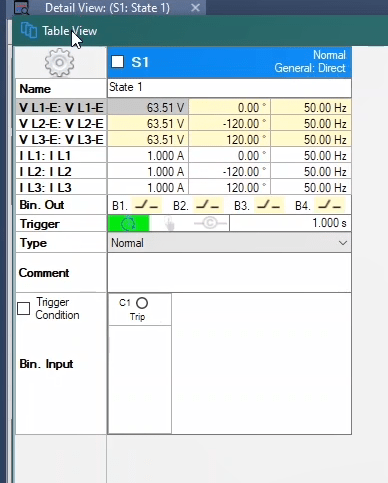
Task: Click the state settings gear icon
Action: coord(60,63)
